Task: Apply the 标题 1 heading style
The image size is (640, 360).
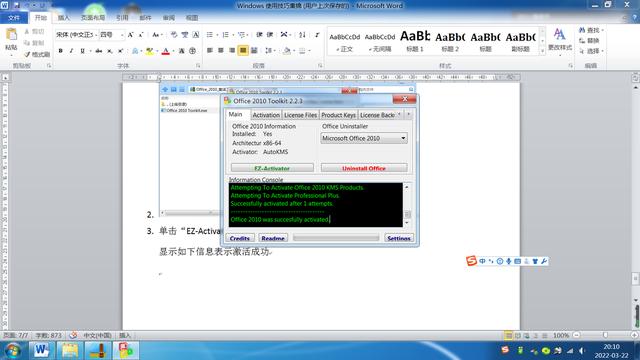Action: pyautogui.click(x=415, y=41)
